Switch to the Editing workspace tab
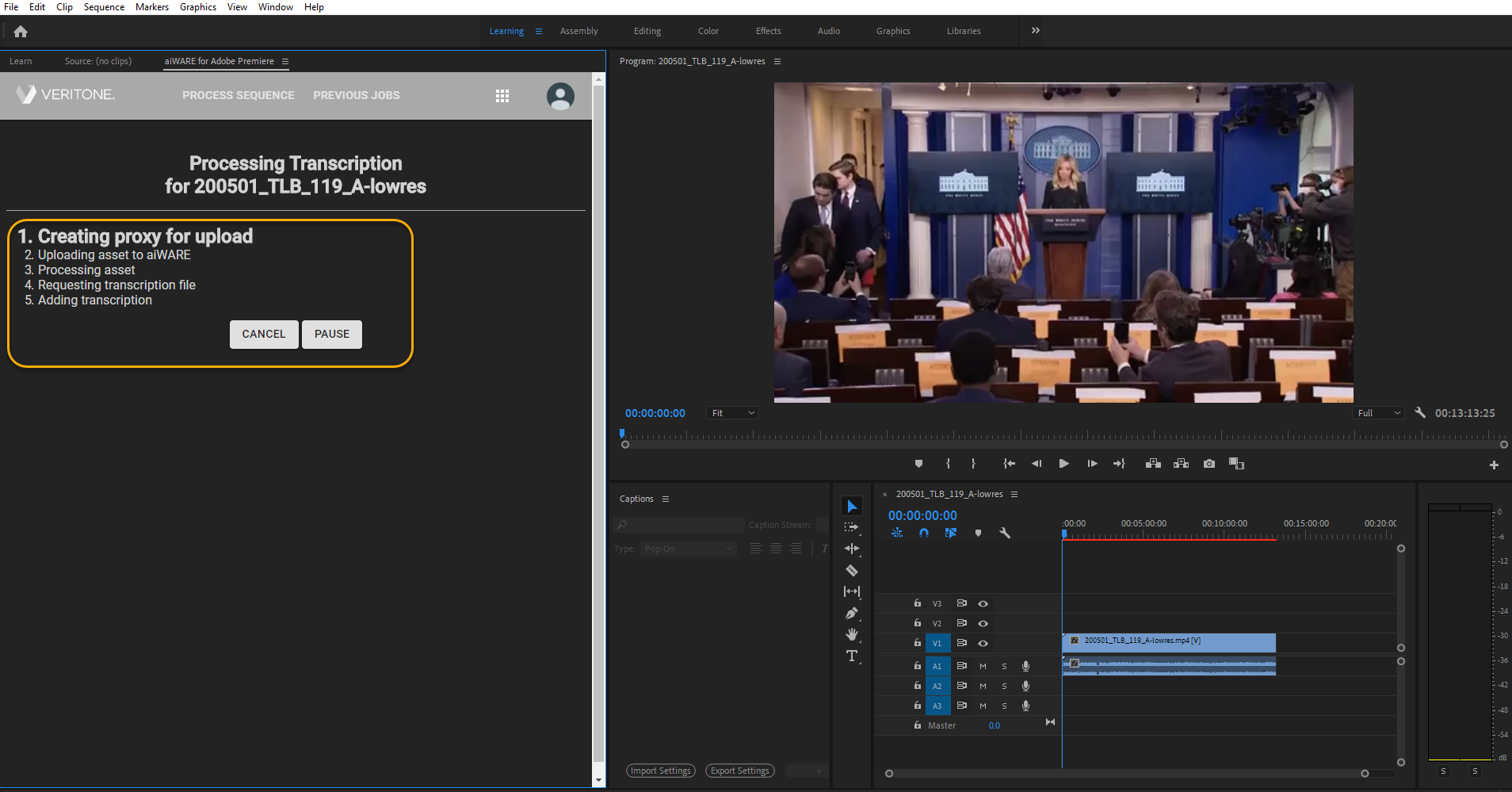Viewport: 1512px width, 792px height. pyautogui.click(x=647, y=30)
